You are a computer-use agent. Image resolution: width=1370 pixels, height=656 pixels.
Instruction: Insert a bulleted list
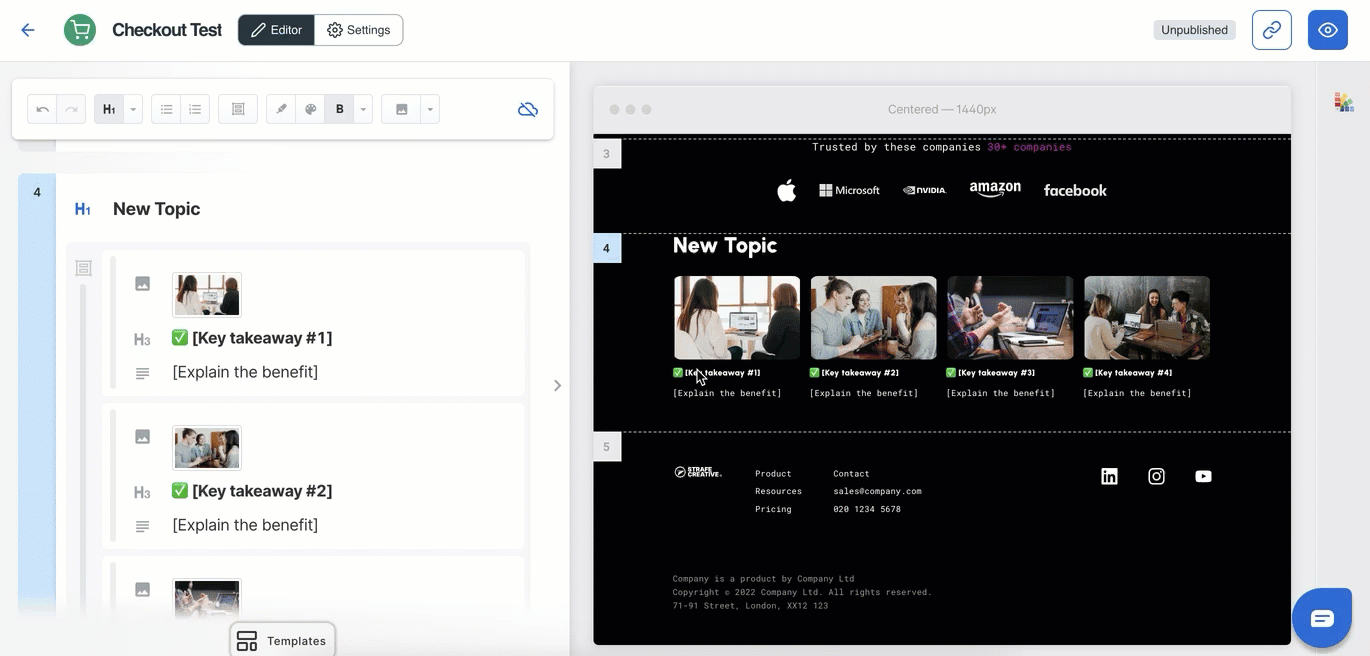coord(166,109)
